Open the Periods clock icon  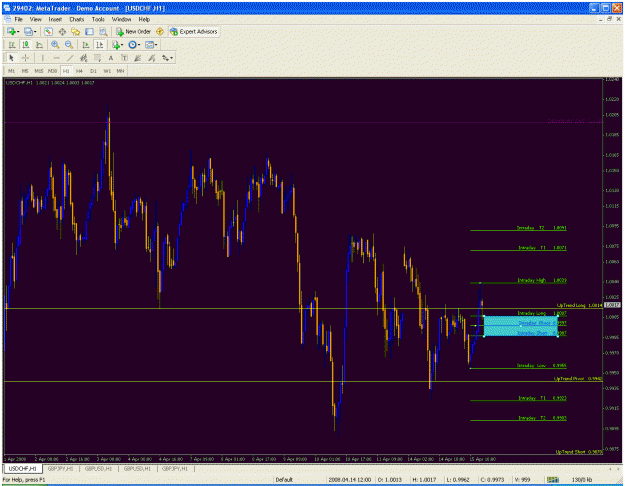coord(132,45)
